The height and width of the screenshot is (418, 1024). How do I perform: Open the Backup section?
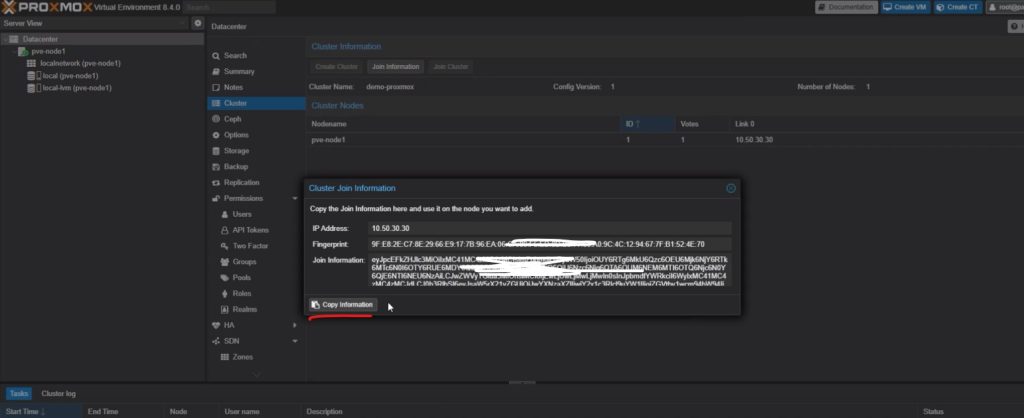pos(236,167)
